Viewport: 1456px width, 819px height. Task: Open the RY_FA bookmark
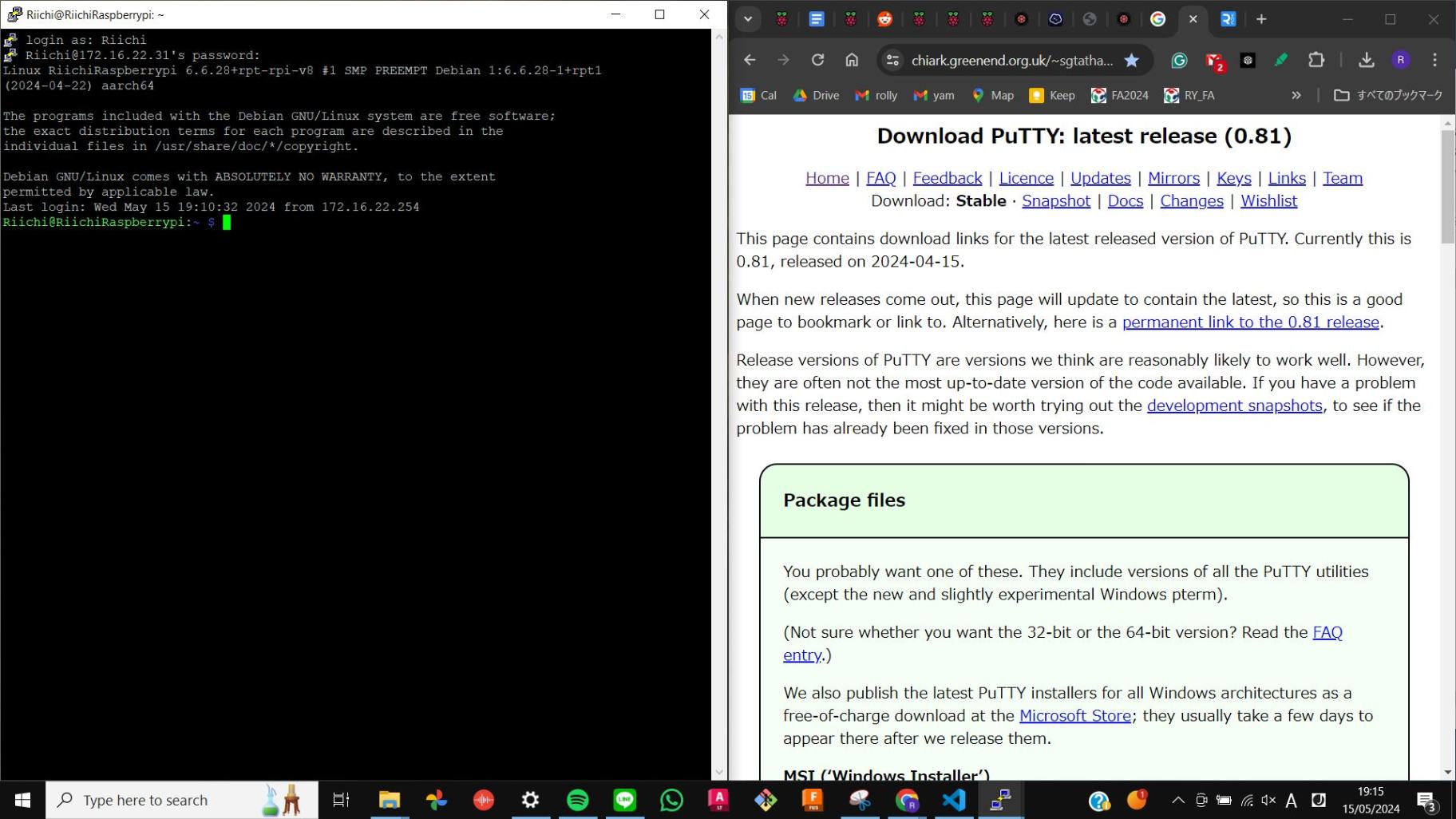pos(1189,95)
